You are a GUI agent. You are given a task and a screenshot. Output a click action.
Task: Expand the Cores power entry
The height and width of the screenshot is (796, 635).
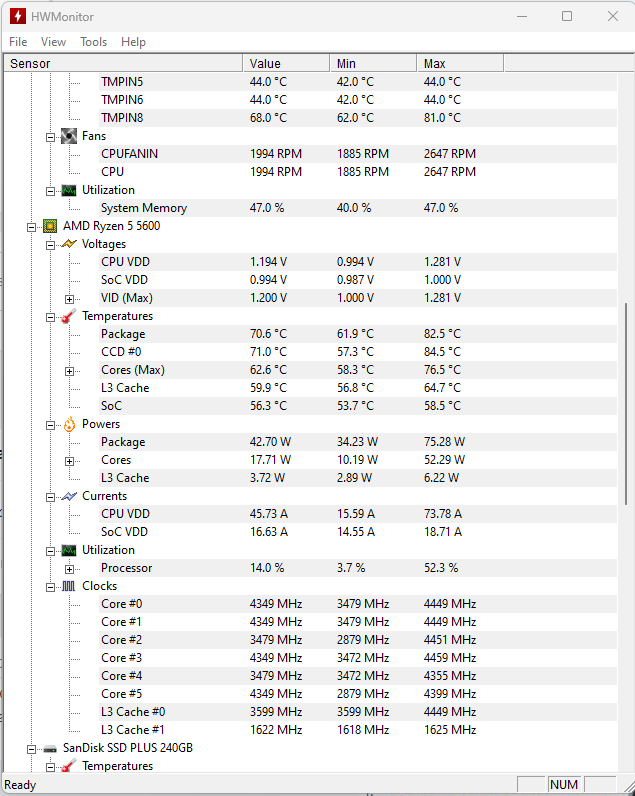69,461
